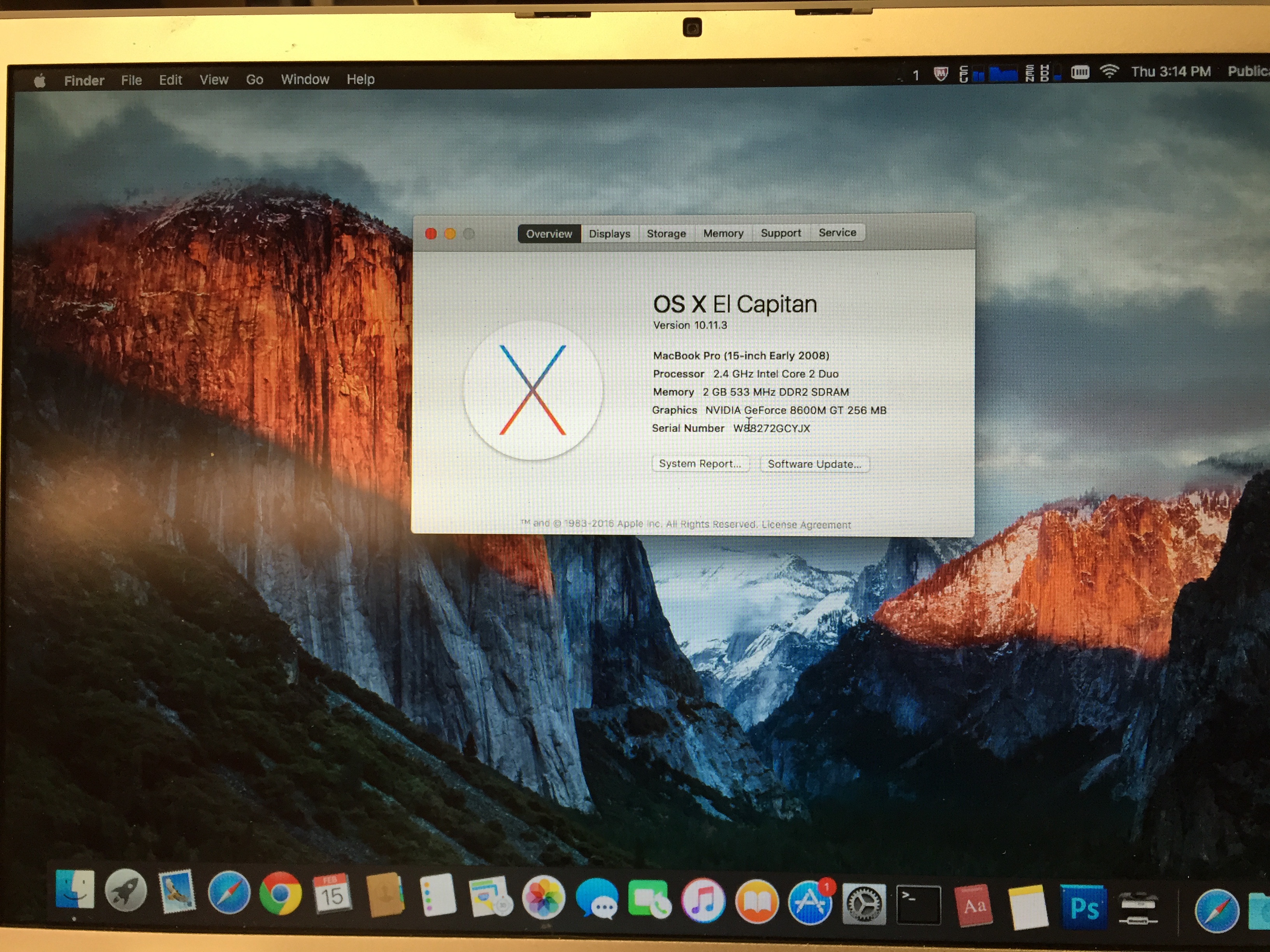The height and width of the screenshot is (952, 1270).
Task: Open System Preferences gear icon
Action: point(864,904)
